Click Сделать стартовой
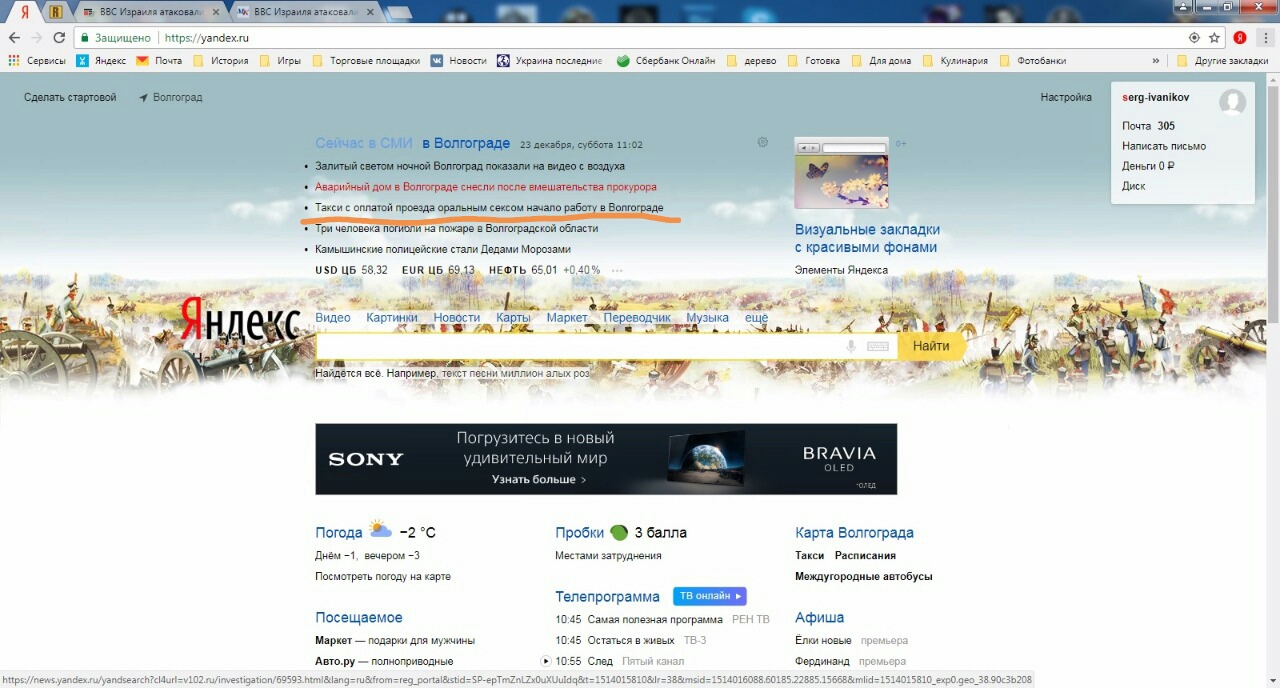Screen dimensions: 1280x688 (x=70, y=98)
